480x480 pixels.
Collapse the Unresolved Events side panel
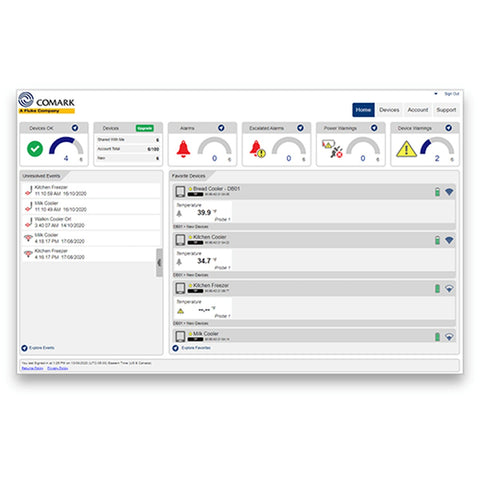(159, 263)
